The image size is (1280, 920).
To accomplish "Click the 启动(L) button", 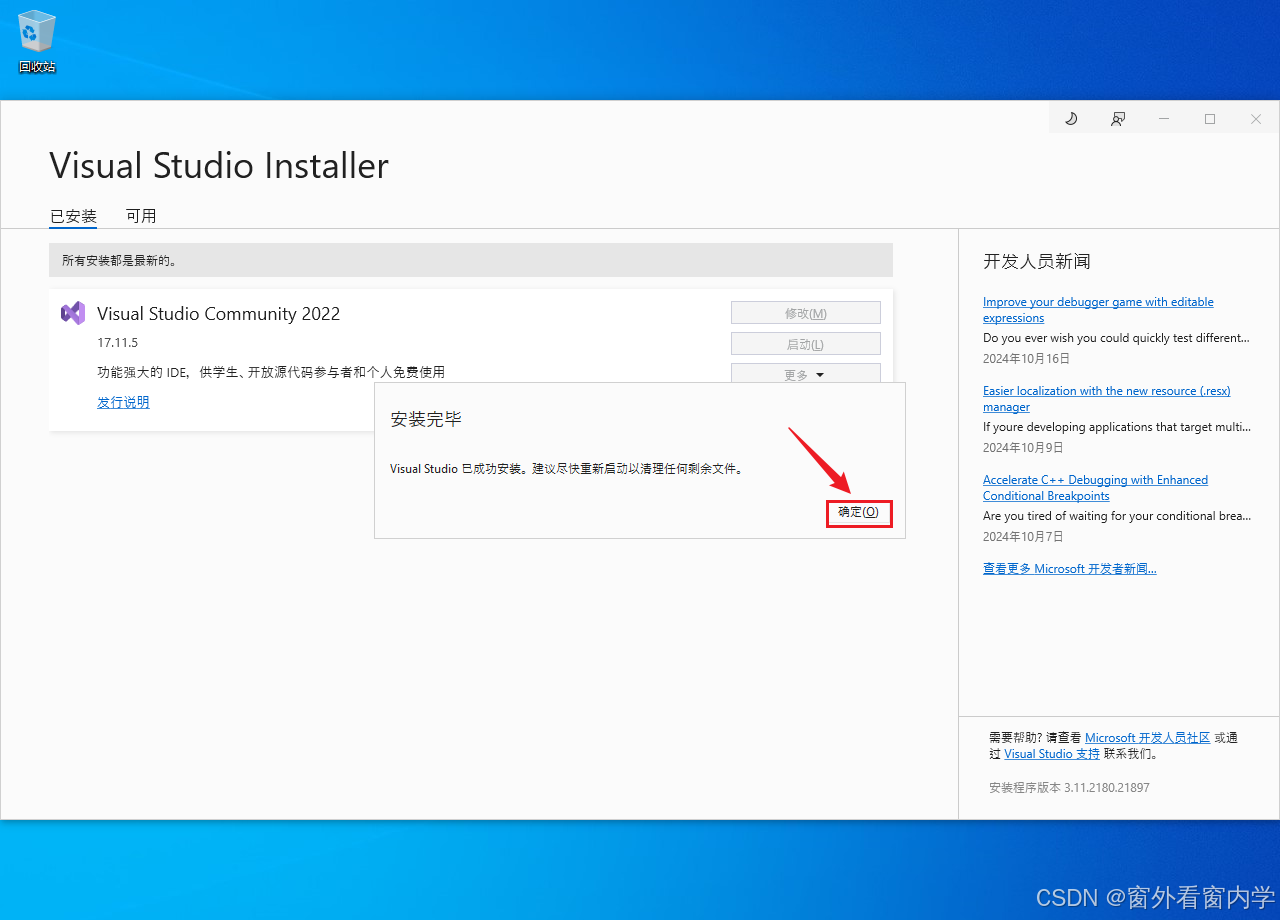I will (x=806, y=344).
